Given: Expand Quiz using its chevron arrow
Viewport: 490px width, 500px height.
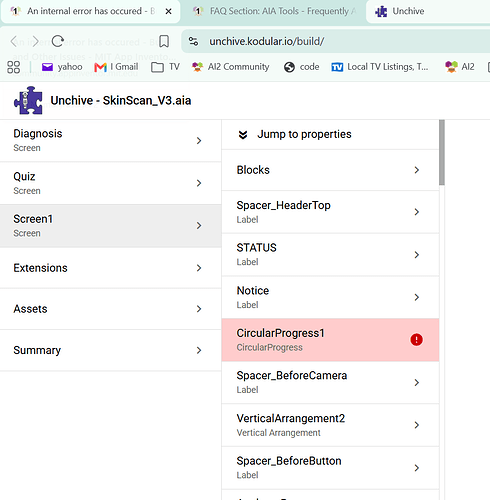Looking at the screenshot, I should pos(199,183).
